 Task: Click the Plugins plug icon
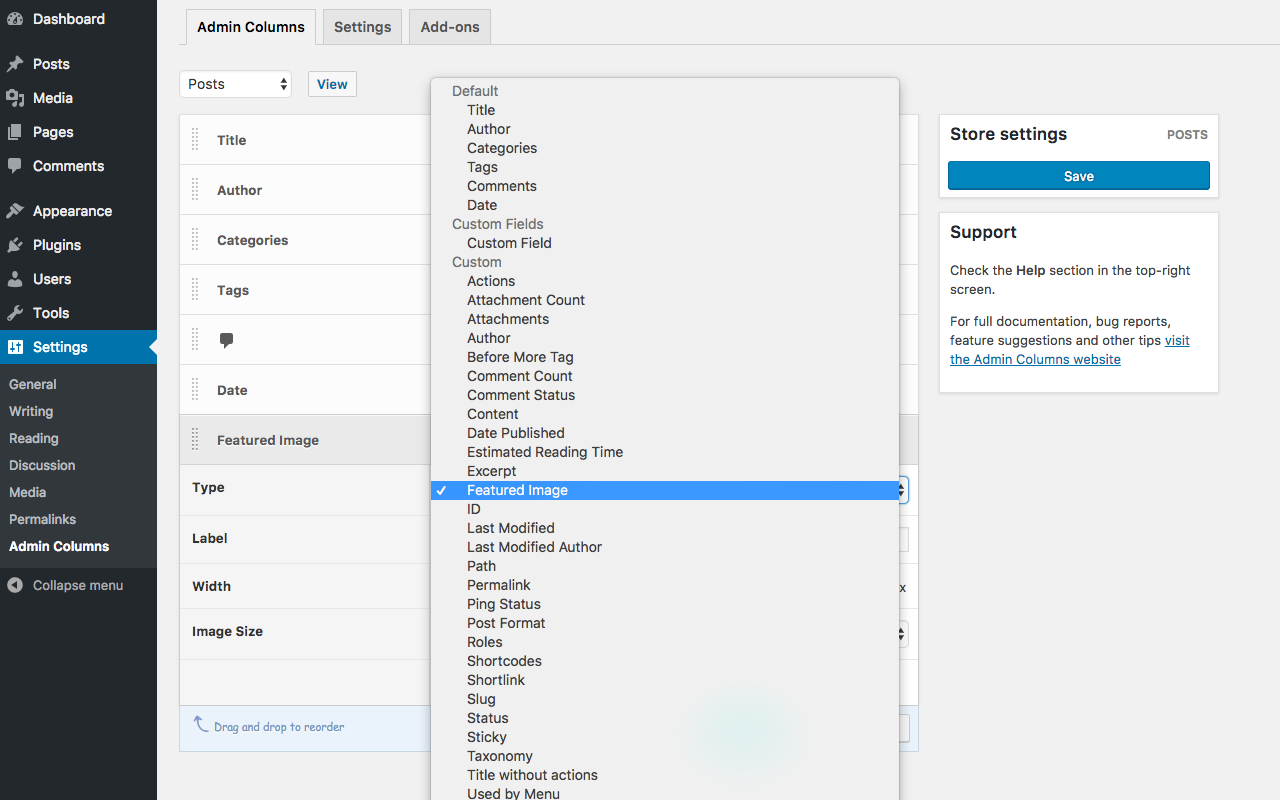pyautogui.click(x=15, y=245)
